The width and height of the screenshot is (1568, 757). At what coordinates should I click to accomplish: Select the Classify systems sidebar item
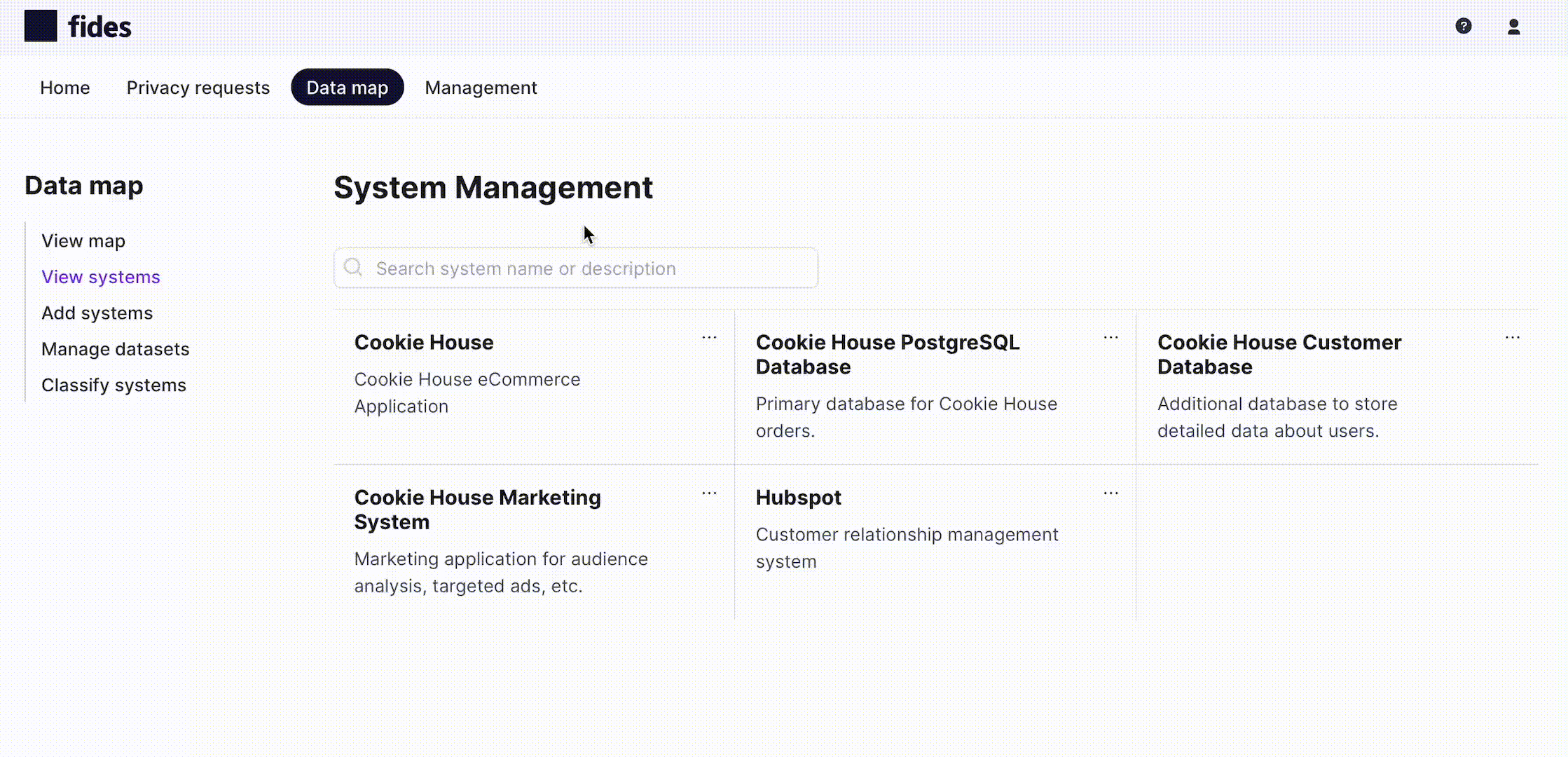(x=113, y=384)
